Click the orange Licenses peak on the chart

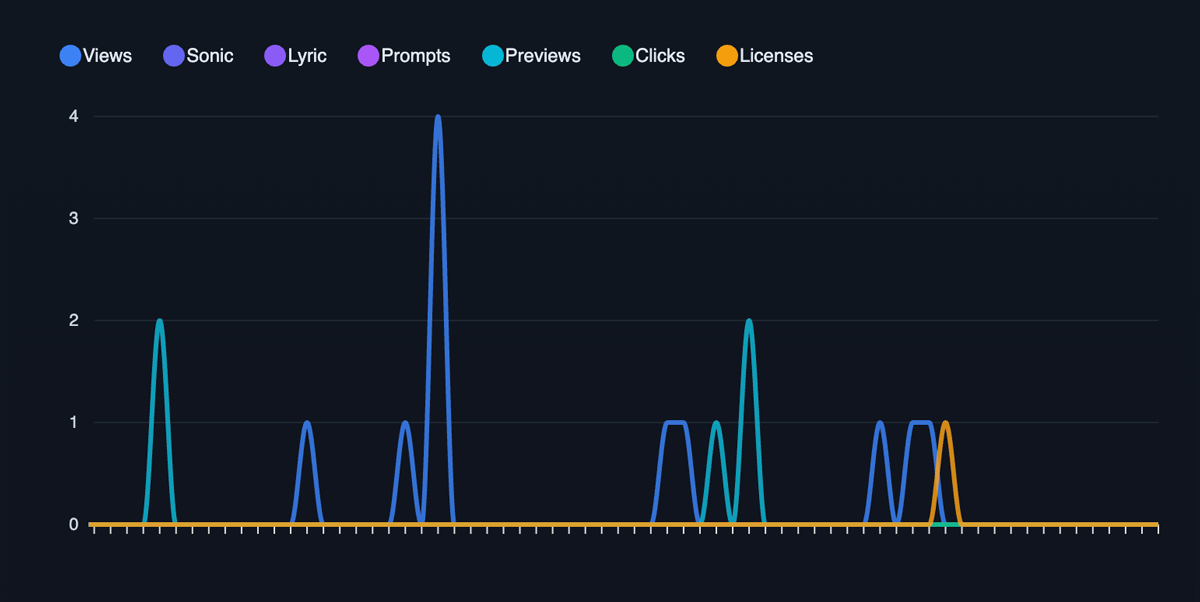[945, 423]
